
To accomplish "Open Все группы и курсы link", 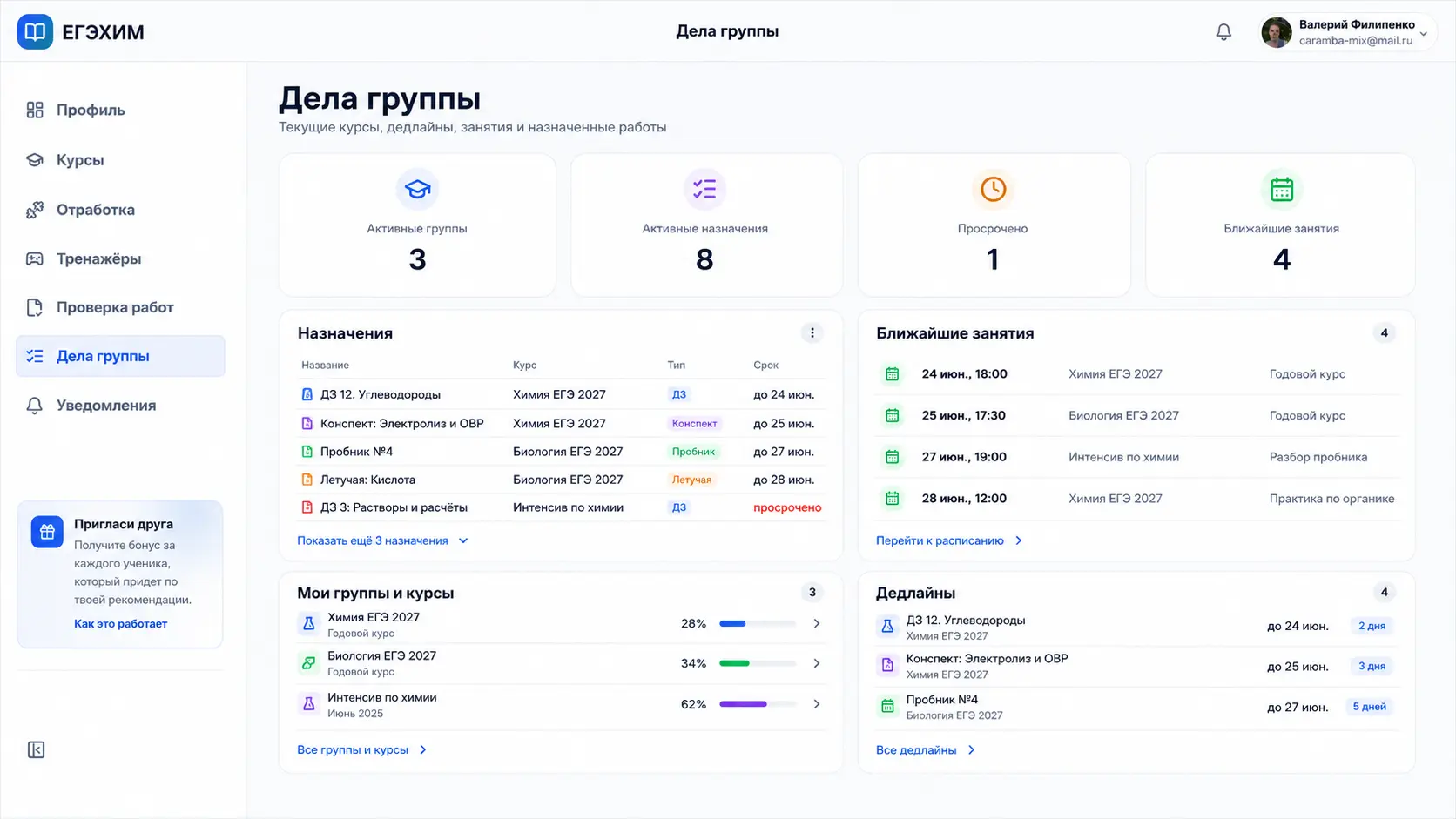I will [362, 749].
